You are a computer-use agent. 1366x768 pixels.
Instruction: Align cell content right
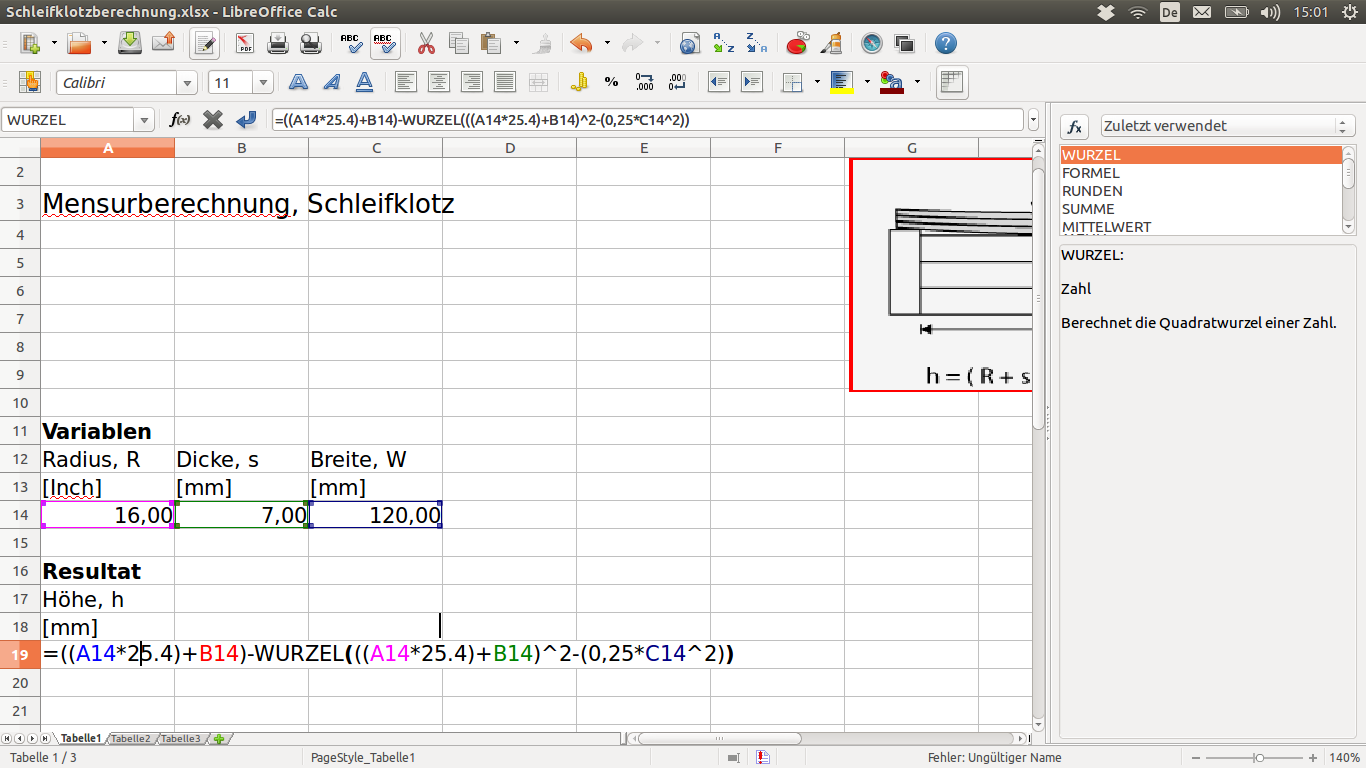click(x=472, y=83)
